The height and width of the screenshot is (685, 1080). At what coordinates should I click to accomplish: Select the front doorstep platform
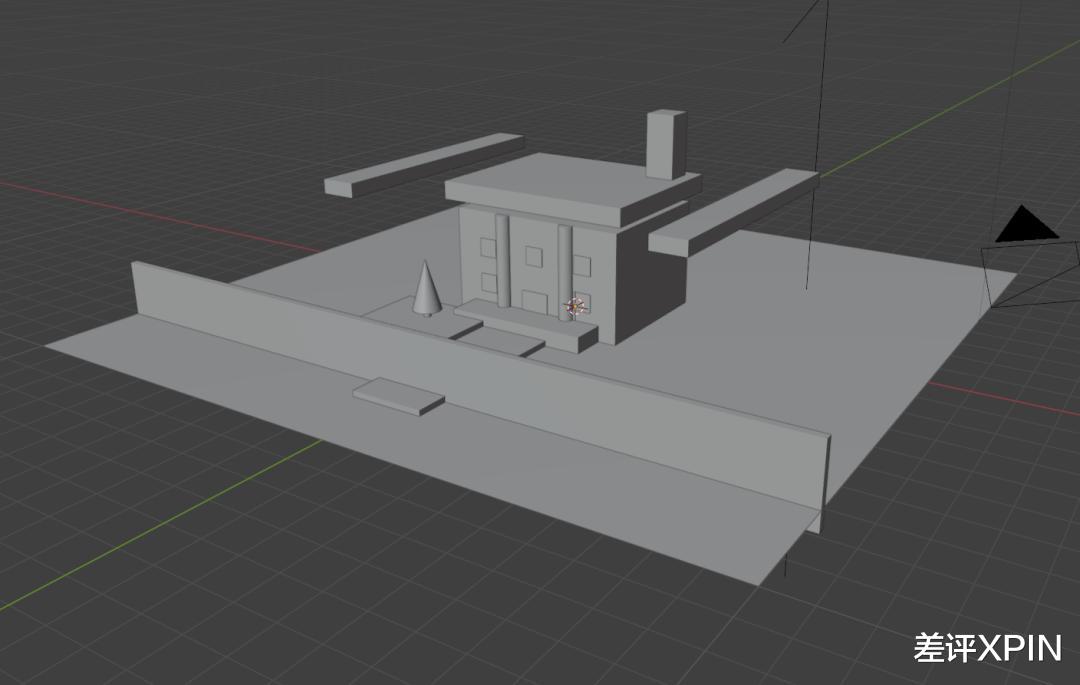(526, 326)
